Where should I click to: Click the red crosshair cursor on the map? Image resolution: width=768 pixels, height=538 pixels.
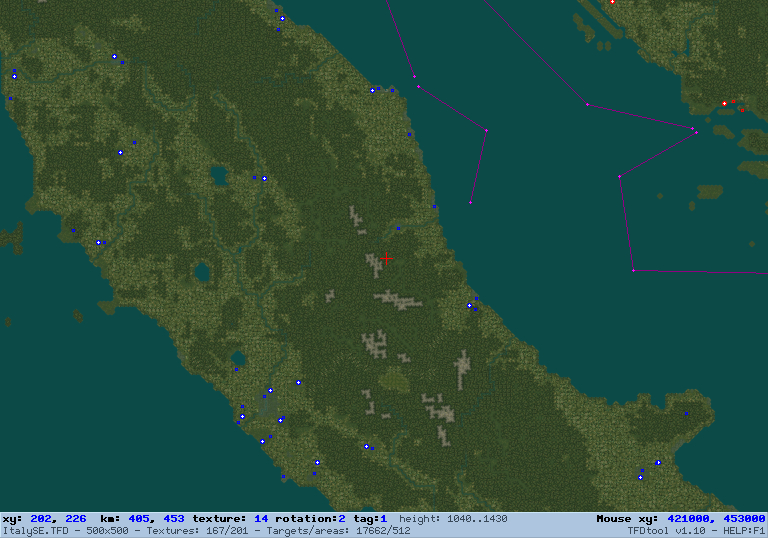click(386, 258)
